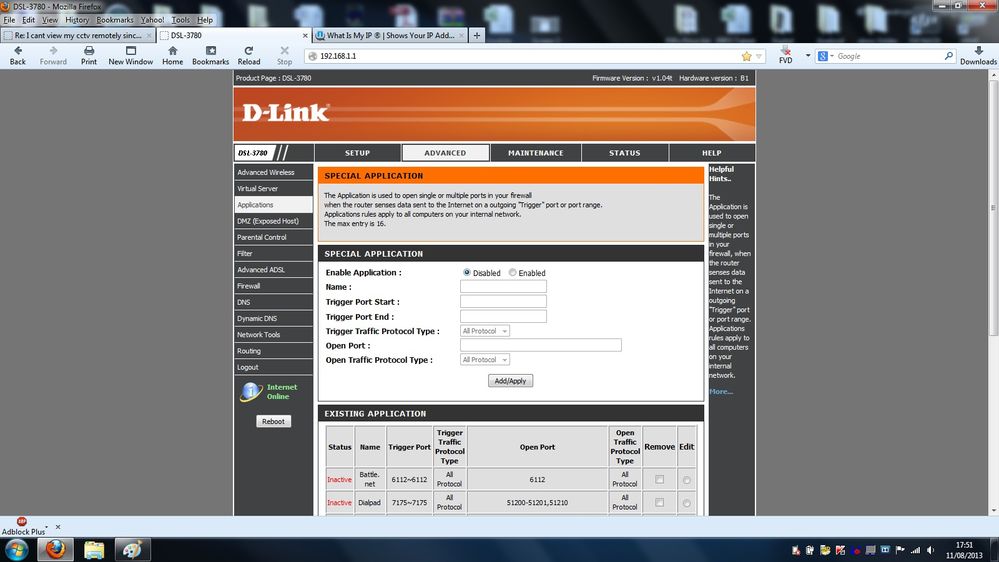The width and height of the screenshot is (999, 562).
Task: Click the Action Center flag tray icon
Action: pos(900,550)
